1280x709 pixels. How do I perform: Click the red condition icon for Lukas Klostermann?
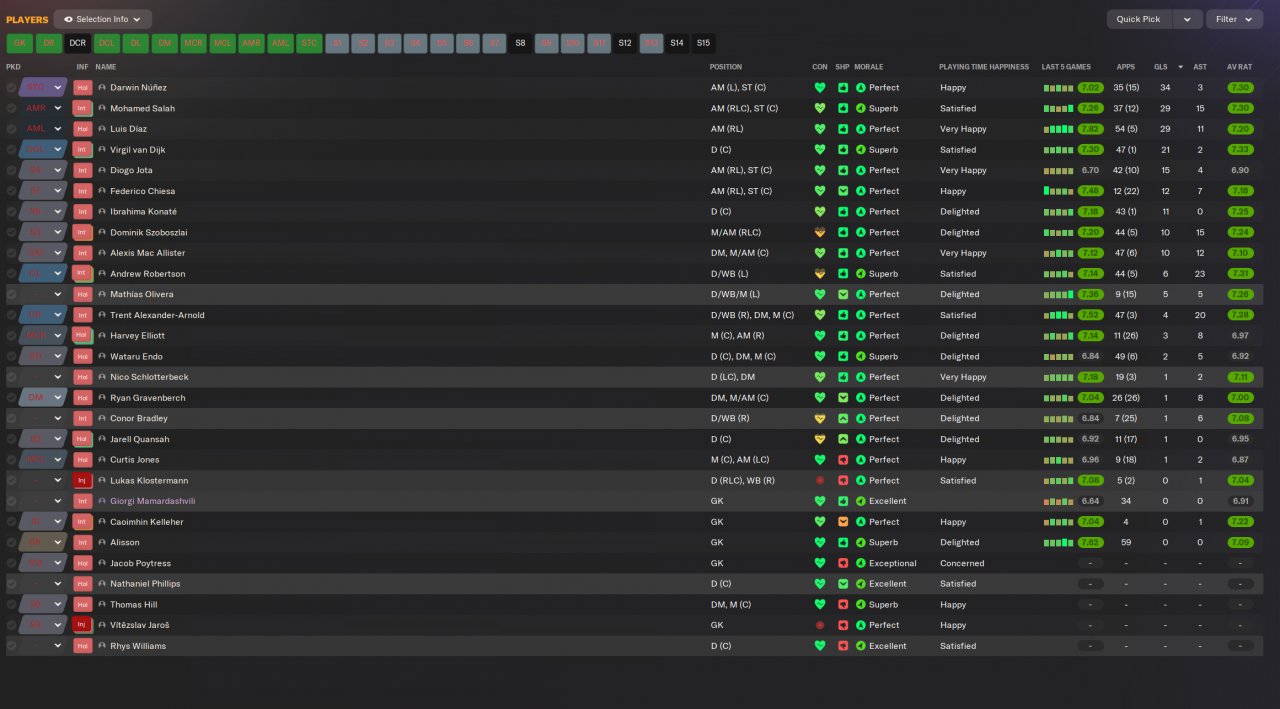pos(820,481)
